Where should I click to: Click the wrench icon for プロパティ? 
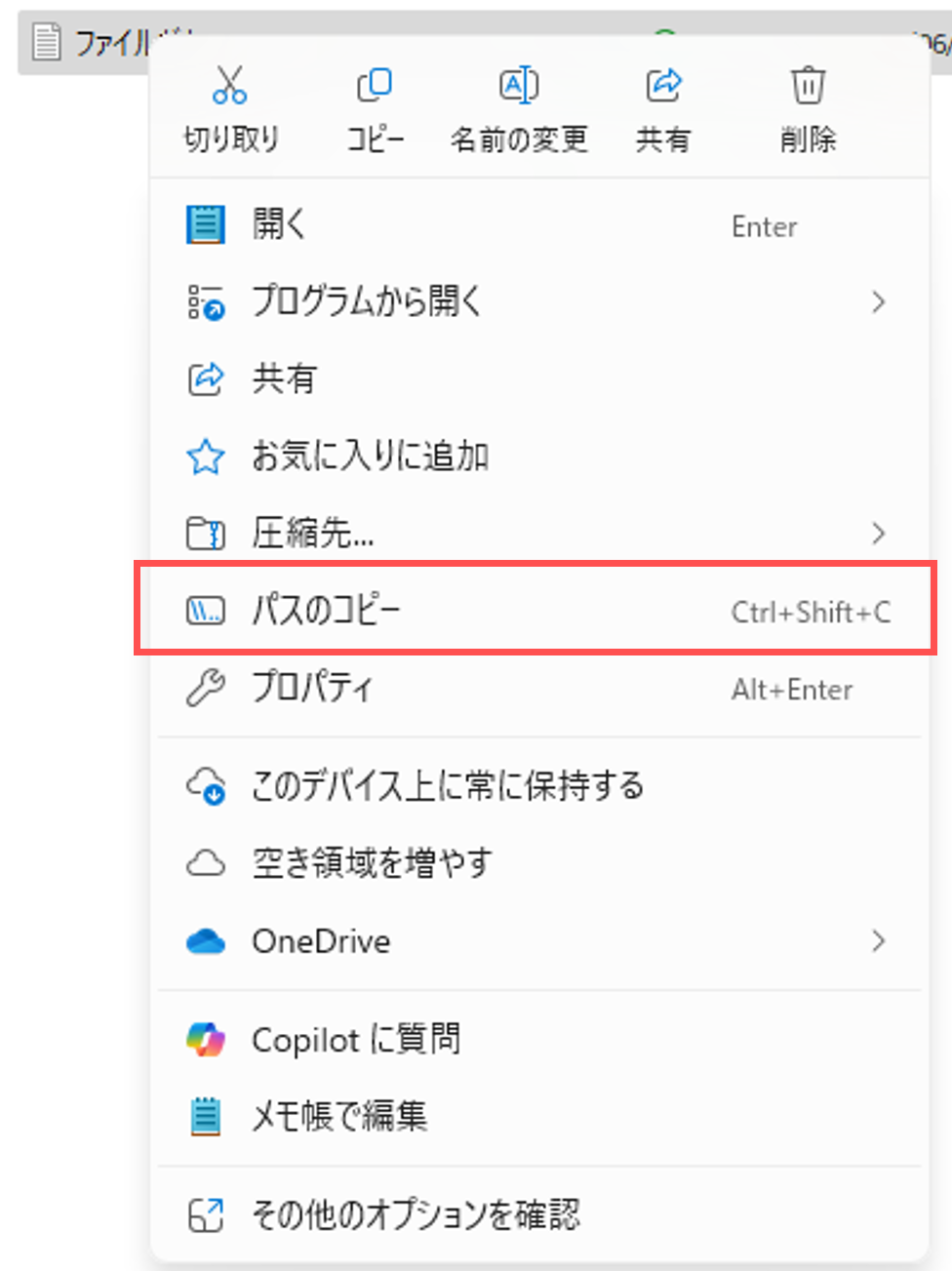coord(205,688)
